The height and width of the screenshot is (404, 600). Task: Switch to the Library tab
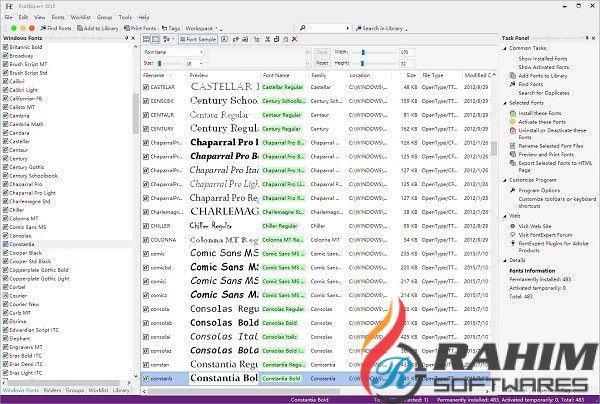(121, 391)
